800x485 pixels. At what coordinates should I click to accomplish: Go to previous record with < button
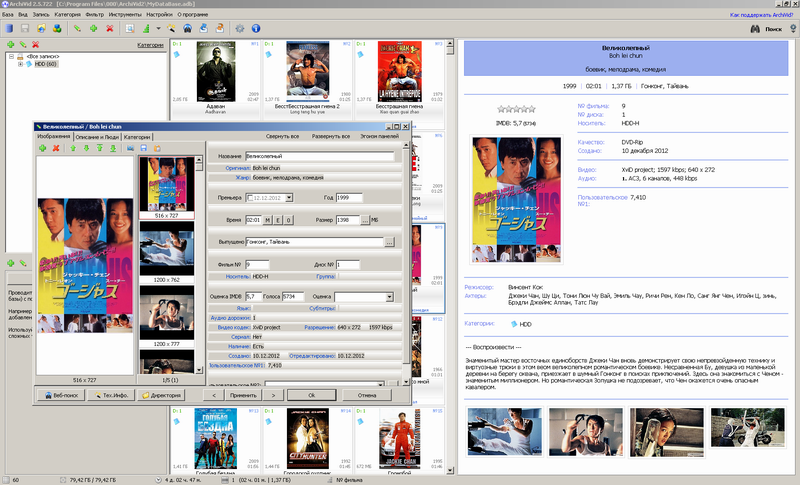coord(214,395)
